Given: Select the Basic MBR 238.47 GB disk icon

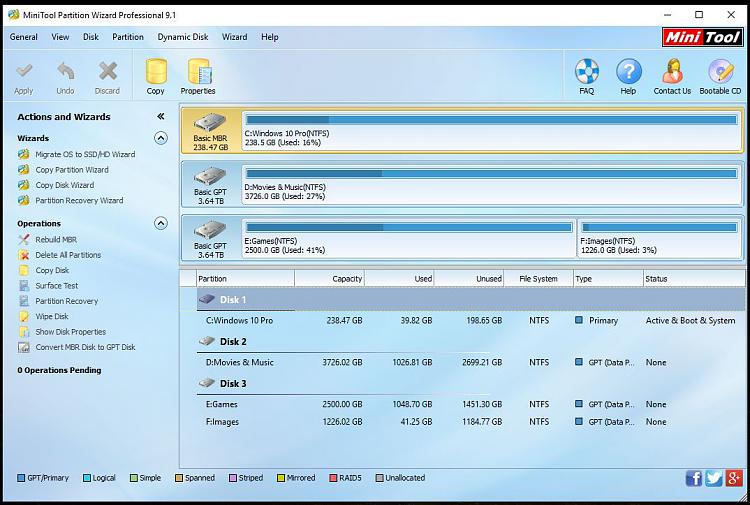Looking at the screenshot, I should pyautogui.click(x=210, y=130).
